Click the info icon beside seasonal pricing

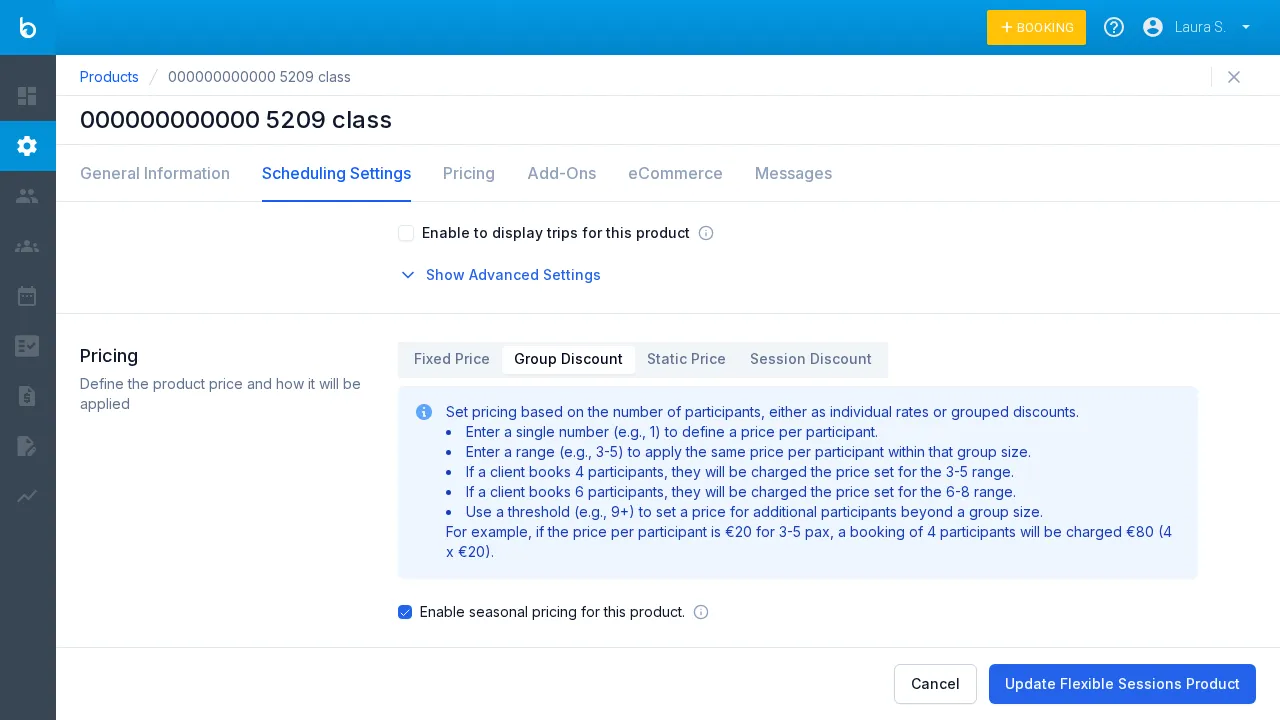701,612
